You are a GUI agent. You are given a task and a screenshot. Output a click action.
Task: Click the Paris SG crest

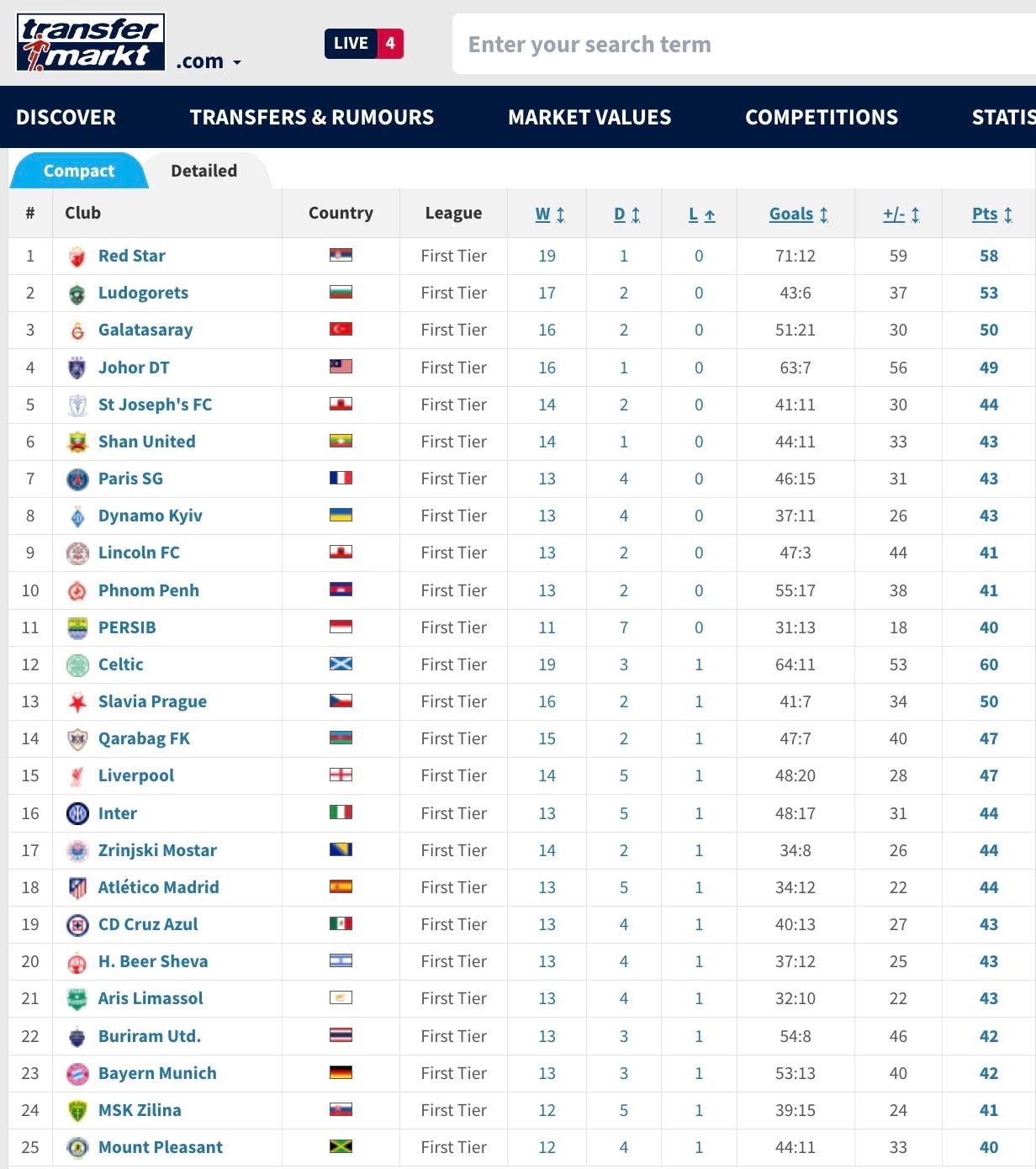[77, 479]
